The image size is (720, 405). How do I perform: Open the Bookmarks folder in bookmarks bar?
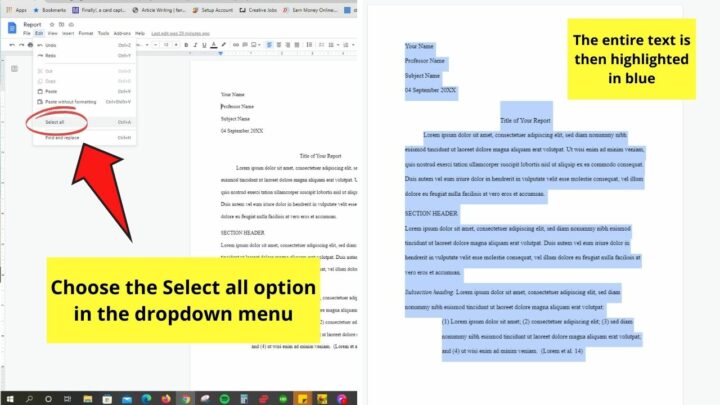(x=50, y=10)
